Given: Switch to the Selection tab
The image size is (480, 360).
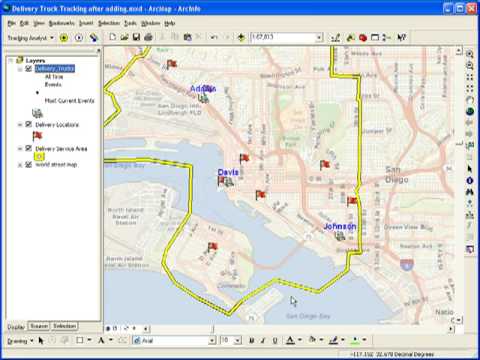Looking at the screenshot, I should point(65,326).
